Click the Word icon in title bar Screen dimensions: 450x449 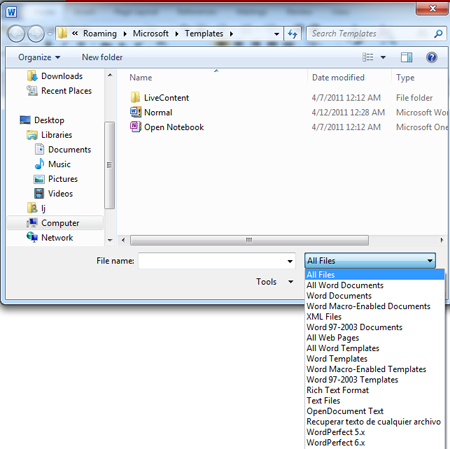pyautogui.click(x=11, y=12)
